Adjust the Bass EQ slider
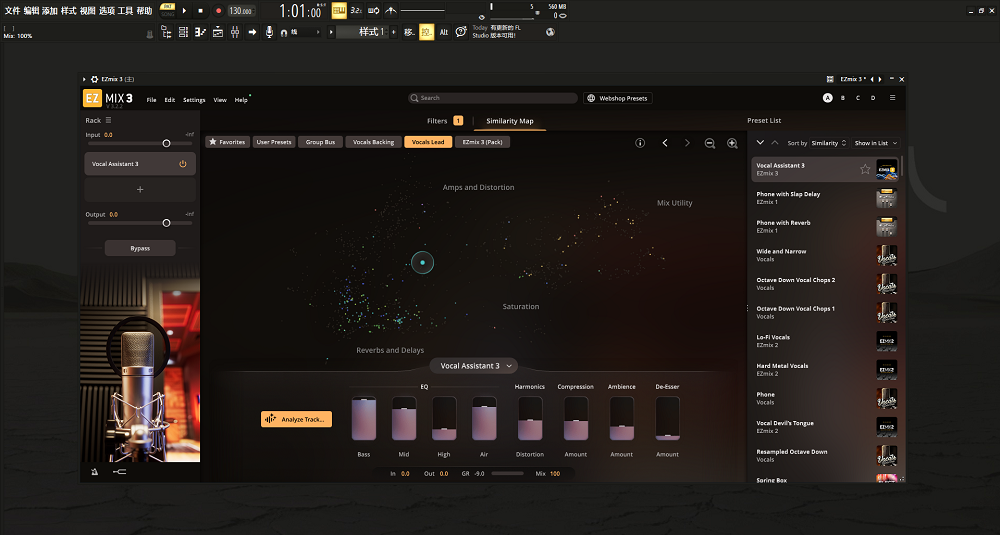The width and height of the screenshot is (1000, 535). pos(364,418)
